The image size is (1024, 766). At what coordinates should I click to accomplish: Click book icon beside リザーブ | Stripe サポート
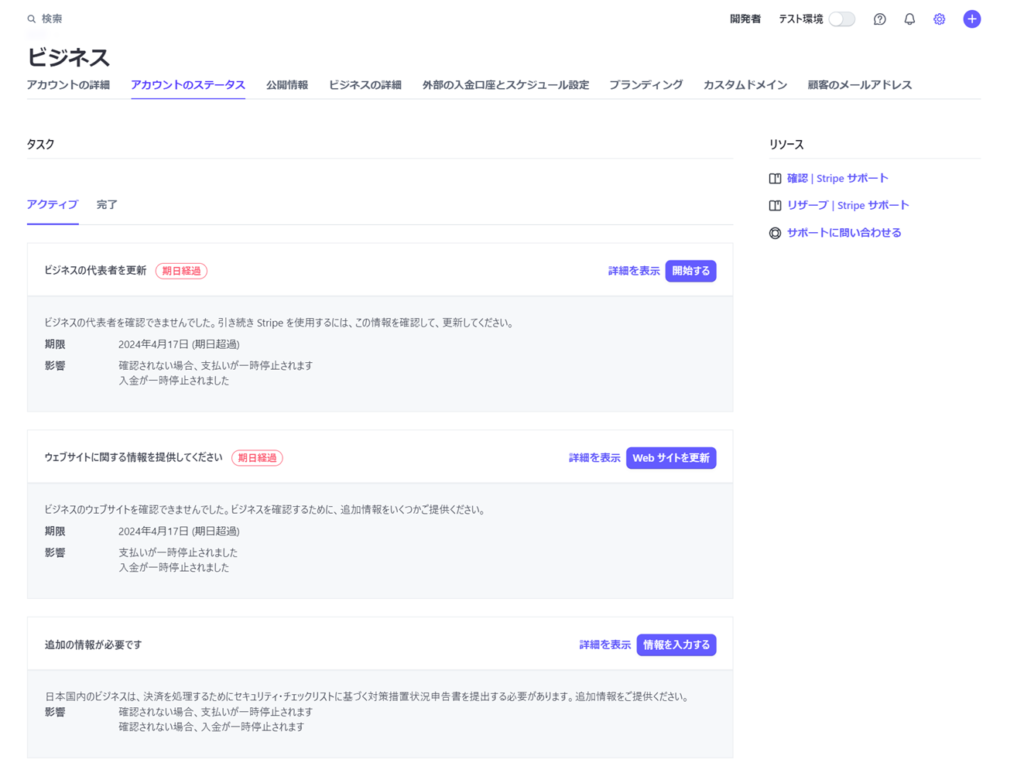point(775,206)
